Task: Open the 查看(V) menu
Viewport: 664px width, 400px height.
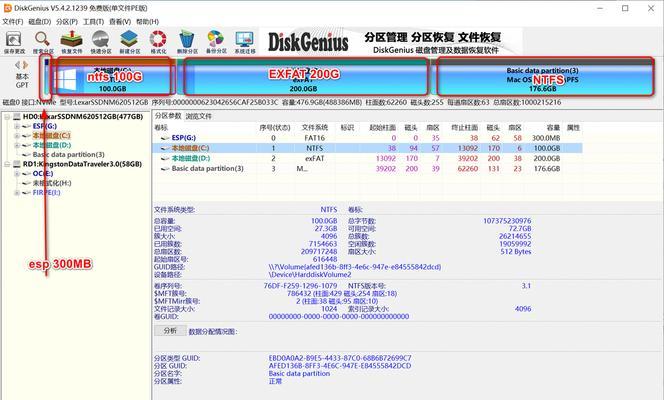Action: tap(120, 22)
